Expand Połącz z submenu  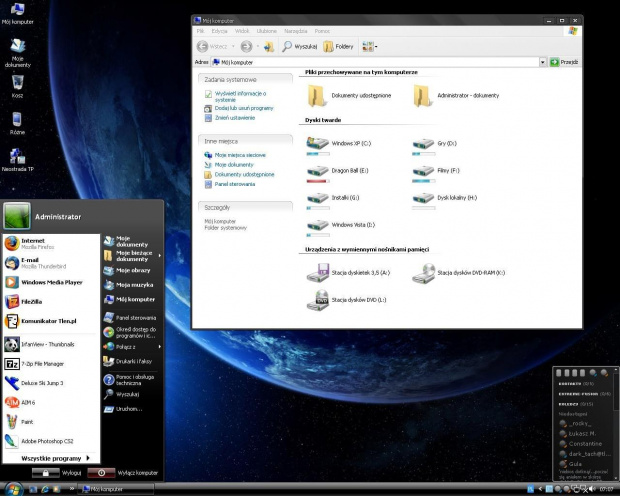point(132,347)
